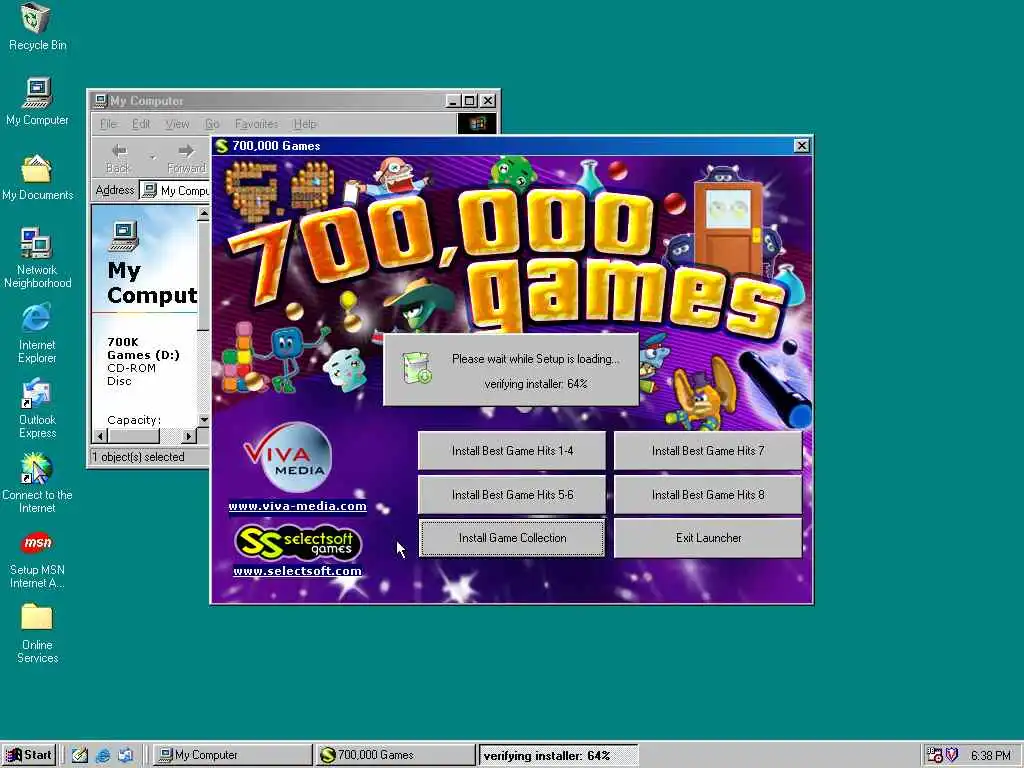The height and width of the screenshot is (768, 1024).
Task: Click the horizontal scroll left arrow in My Computer
Action: click(100, 436)
